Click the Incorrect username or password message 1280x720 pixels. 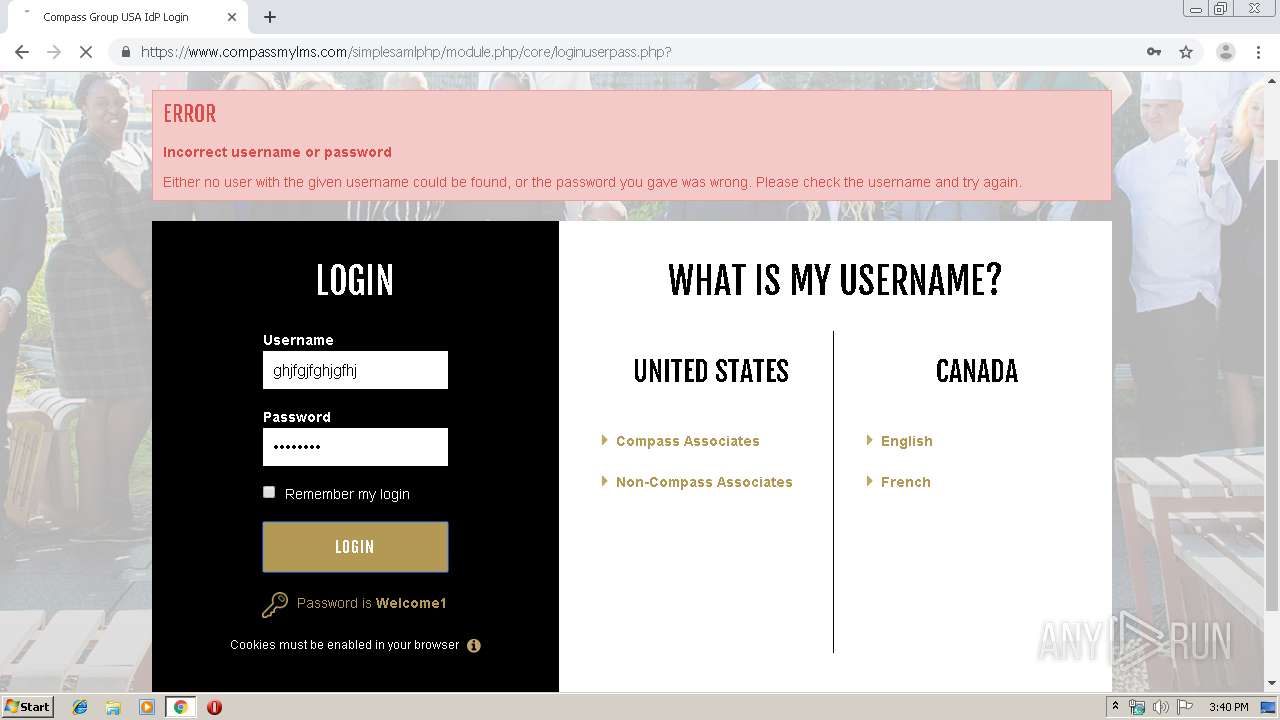tap(277, 152)
